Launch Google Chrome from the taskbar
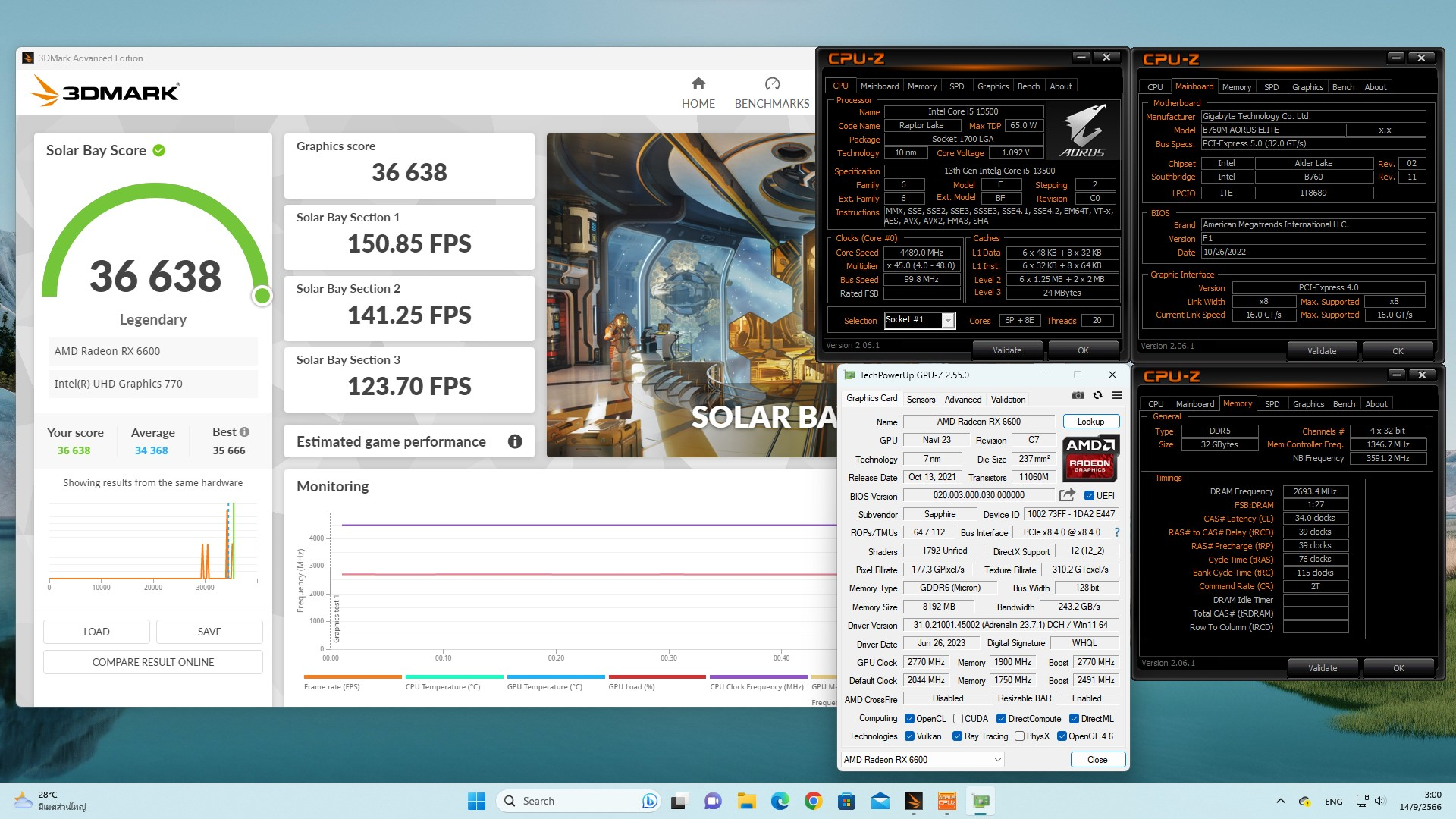 (813, 801)
